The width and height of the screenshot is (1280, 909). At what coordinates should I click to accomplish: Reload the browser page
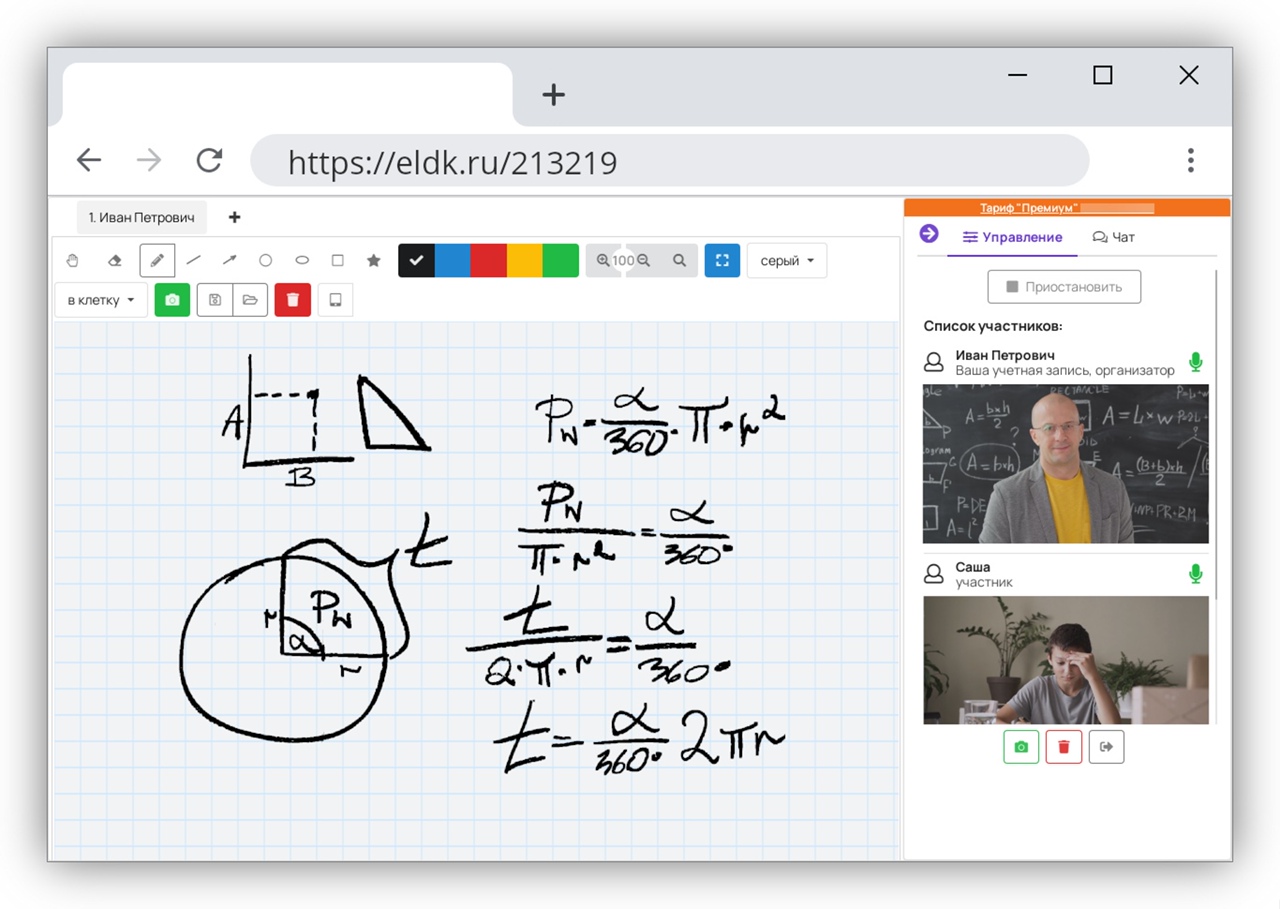(x=209, y=160)
